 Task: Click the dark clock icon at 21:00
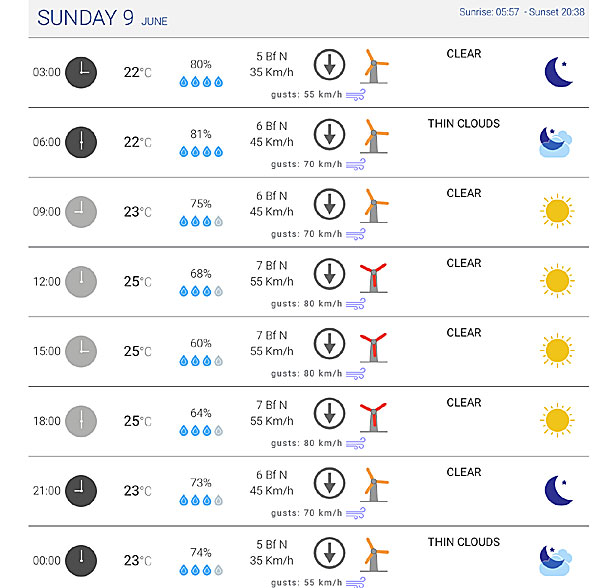pyautogui.click(x=81, y=491)
